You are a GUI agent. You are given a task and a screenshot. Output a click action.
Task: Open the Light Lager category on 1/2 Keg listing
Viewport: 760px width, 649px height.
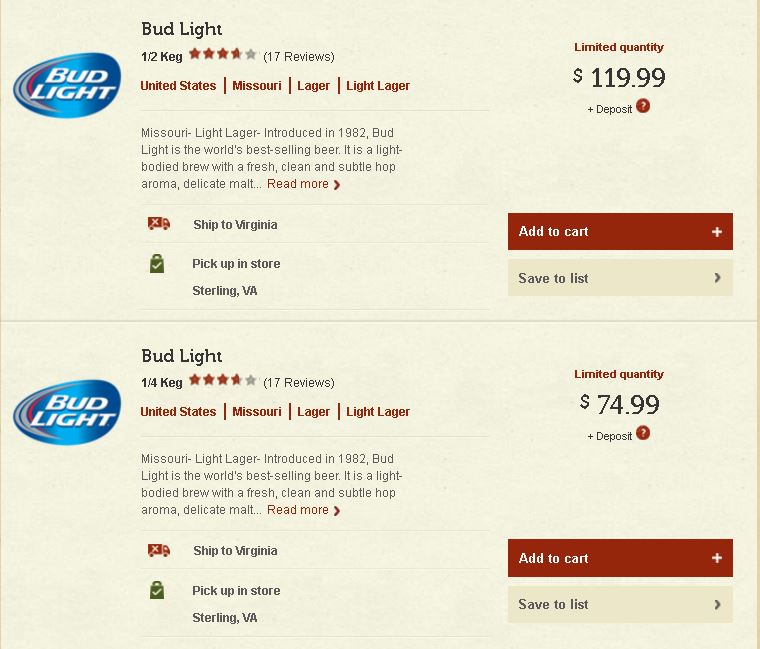378,86
